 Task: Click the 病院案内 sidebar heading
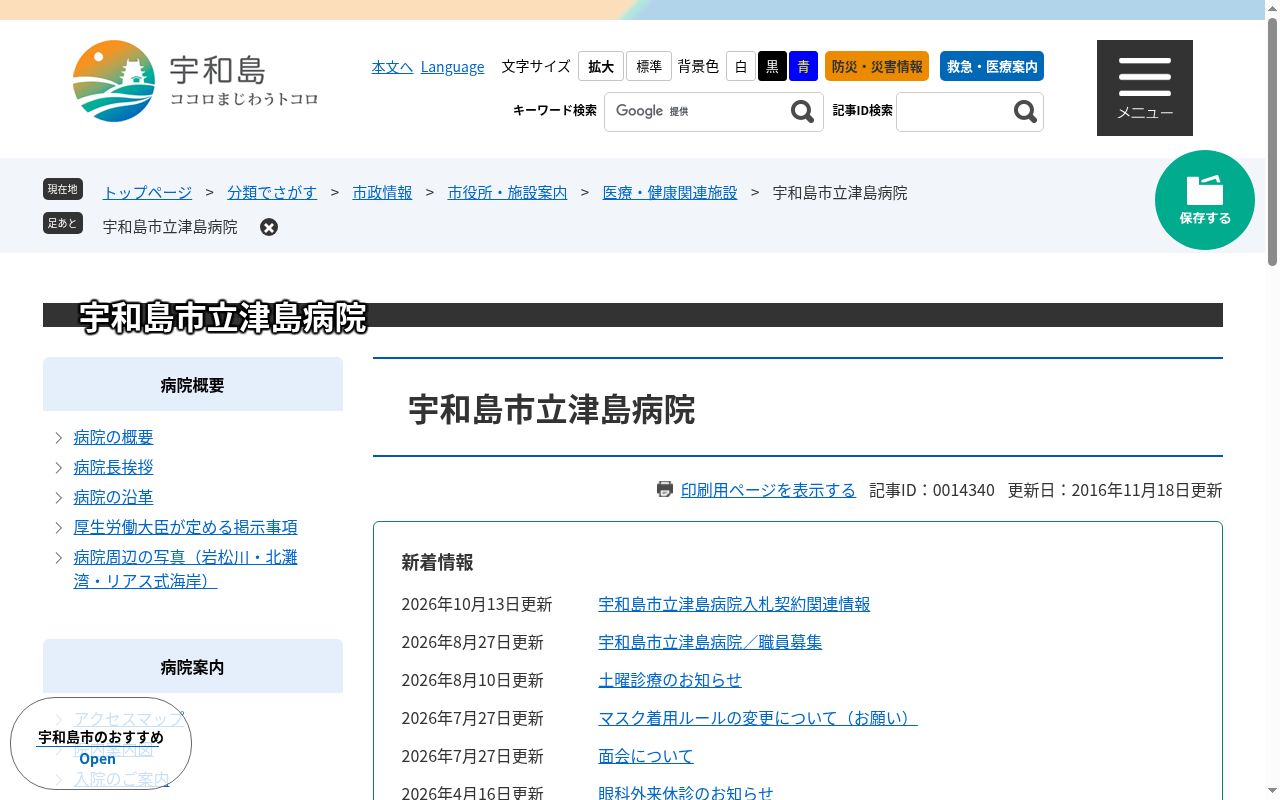click(193, 667)
